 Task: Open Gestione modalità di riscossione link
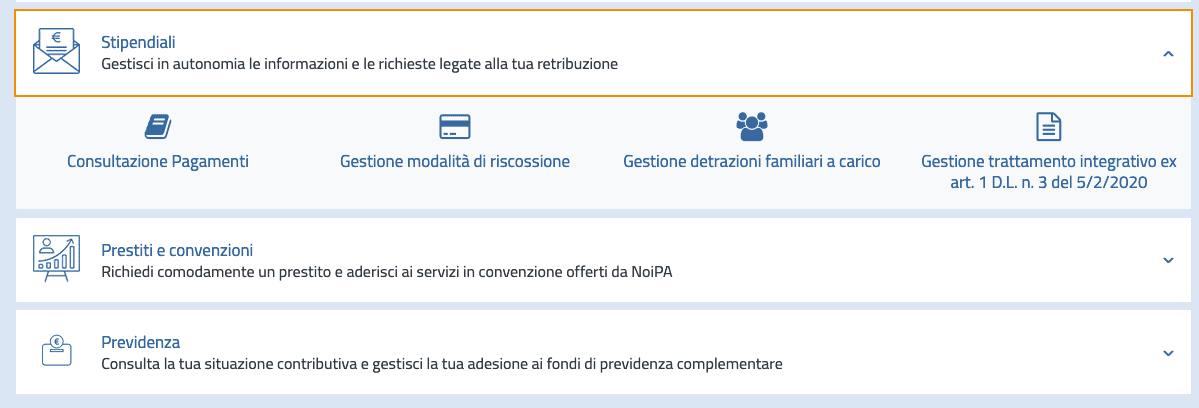point(455,161)
